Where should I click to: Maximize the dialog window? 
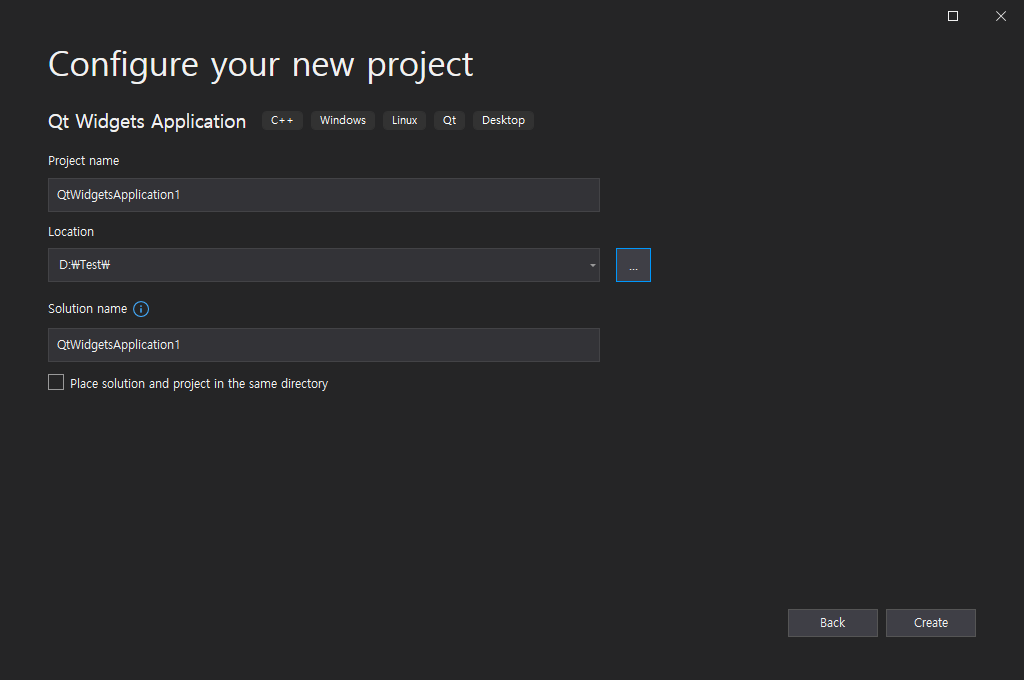coord(953,16)
